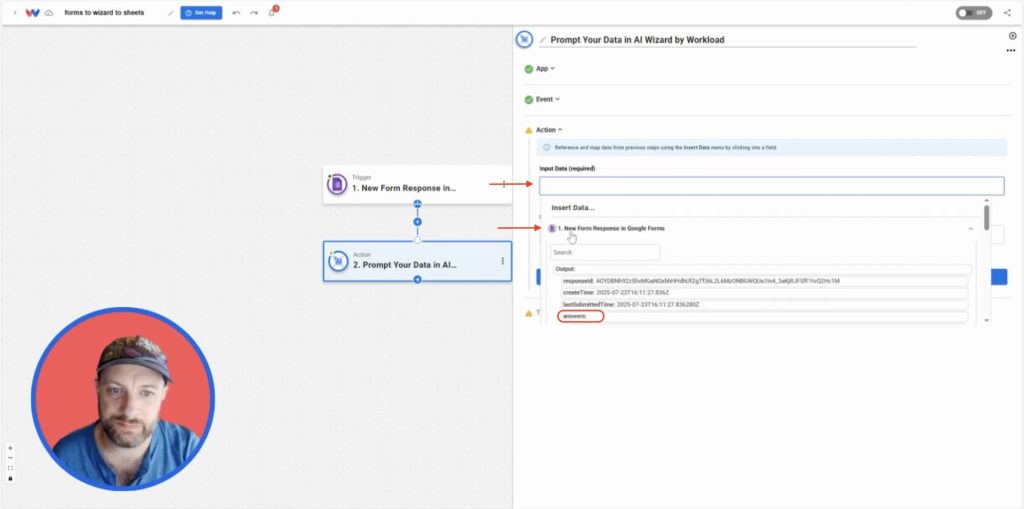Select the Trigger step New Form Response node
The image size is (1024, 509).
click(x=417, y=184)
